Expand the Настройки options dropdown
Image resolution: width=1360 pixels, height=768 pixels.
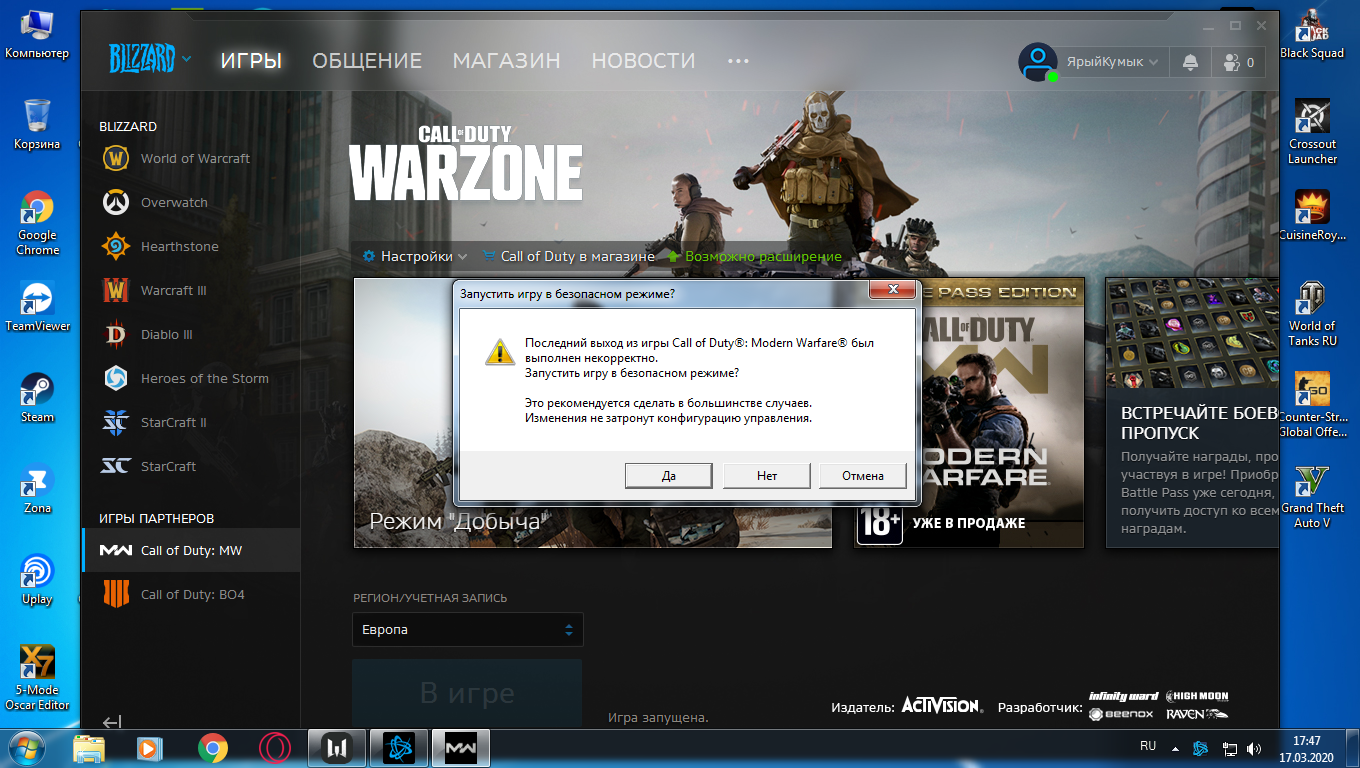pos(414,256)
